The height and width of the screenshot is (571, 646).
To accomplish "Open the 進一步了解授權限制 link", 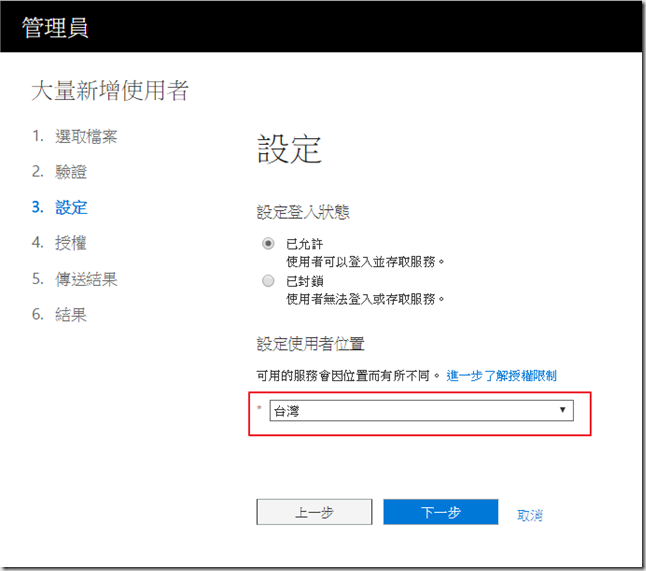I will point(501,375).
